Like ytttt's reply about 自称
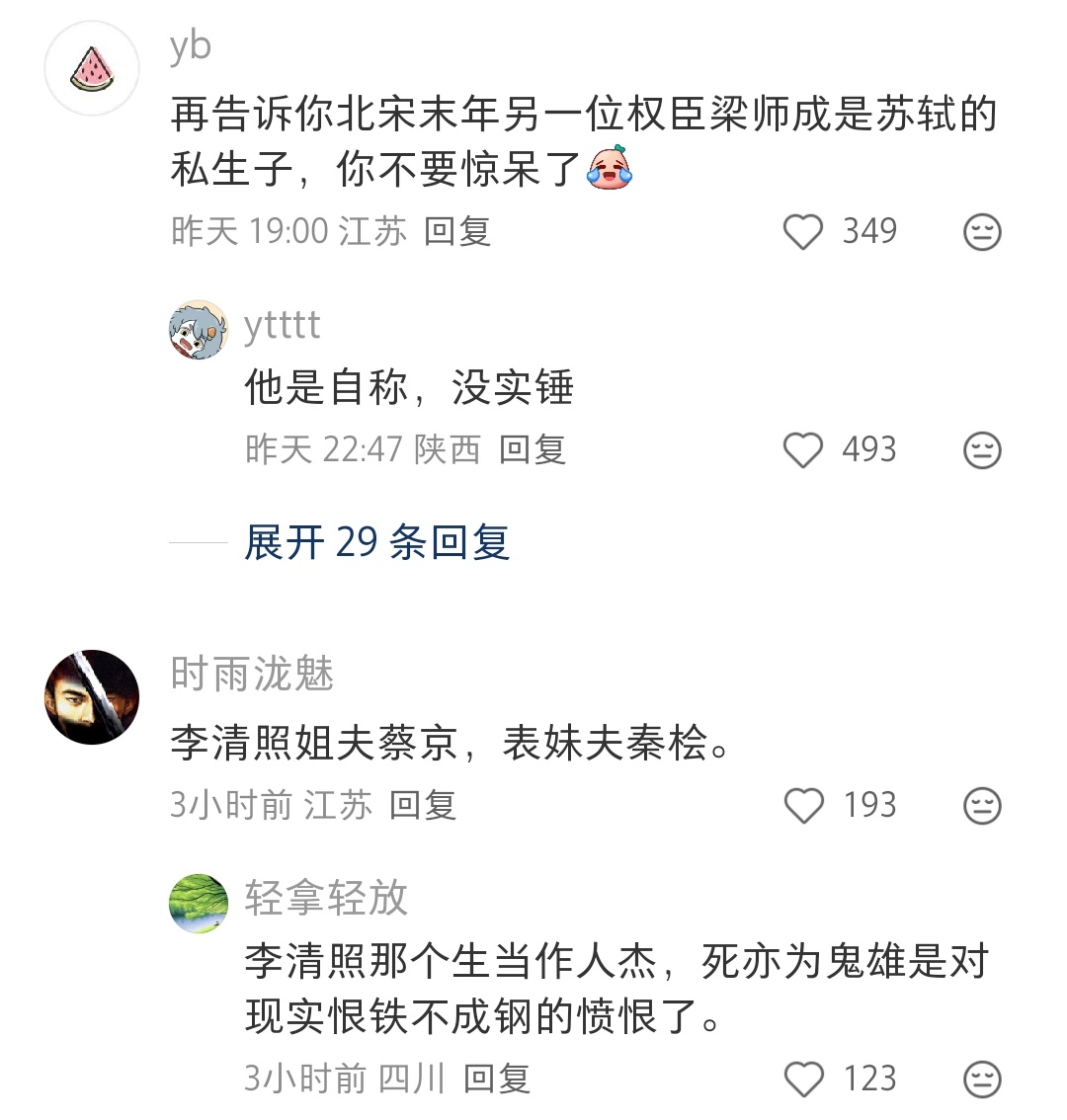The image size is (1067, 1120). (x=806, y=449)
